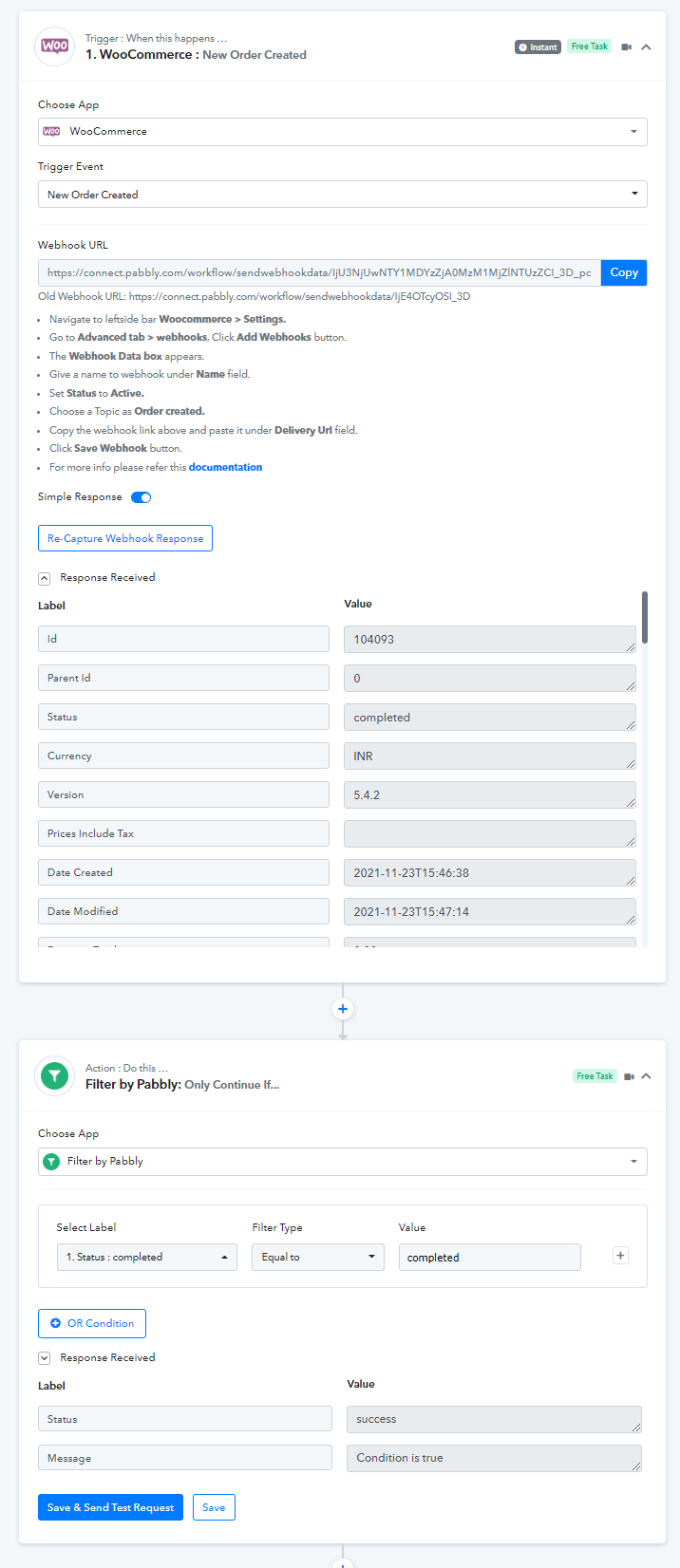Open Choose App dropdown showing WooCommerce

(343, 132)
